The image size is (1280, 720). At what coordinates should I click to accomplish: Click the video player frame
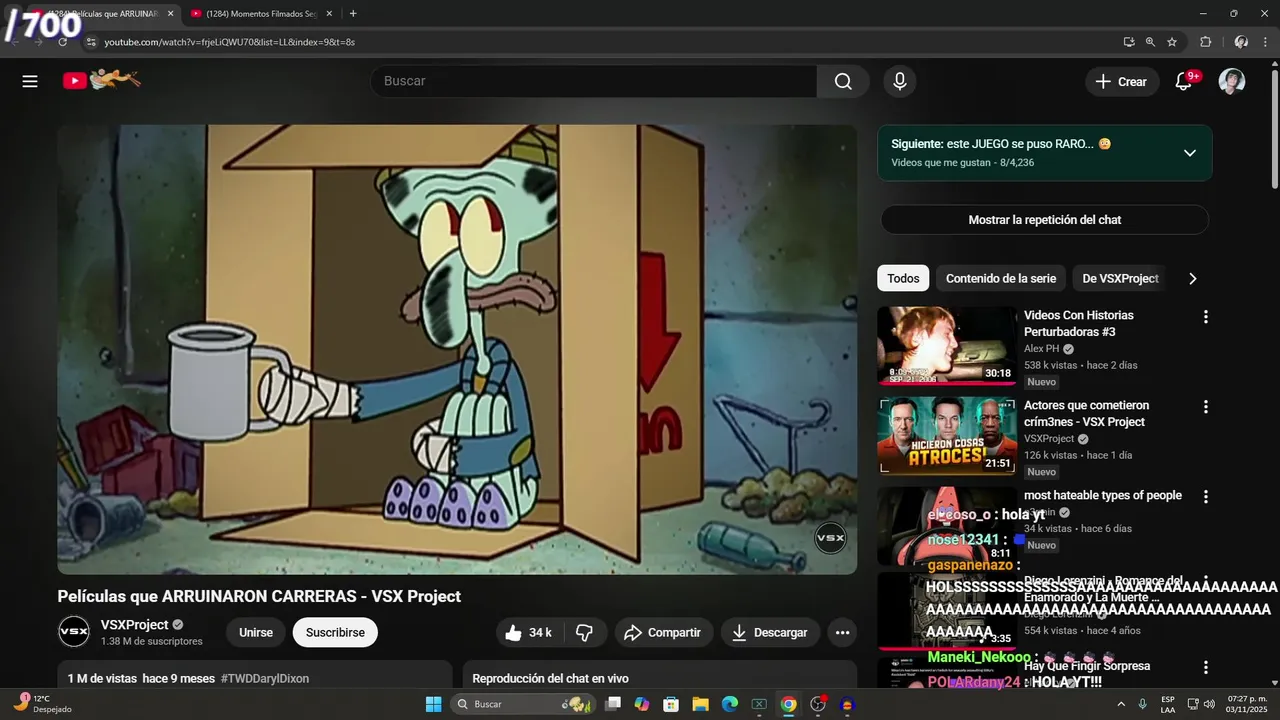click(x=457, y=349)
